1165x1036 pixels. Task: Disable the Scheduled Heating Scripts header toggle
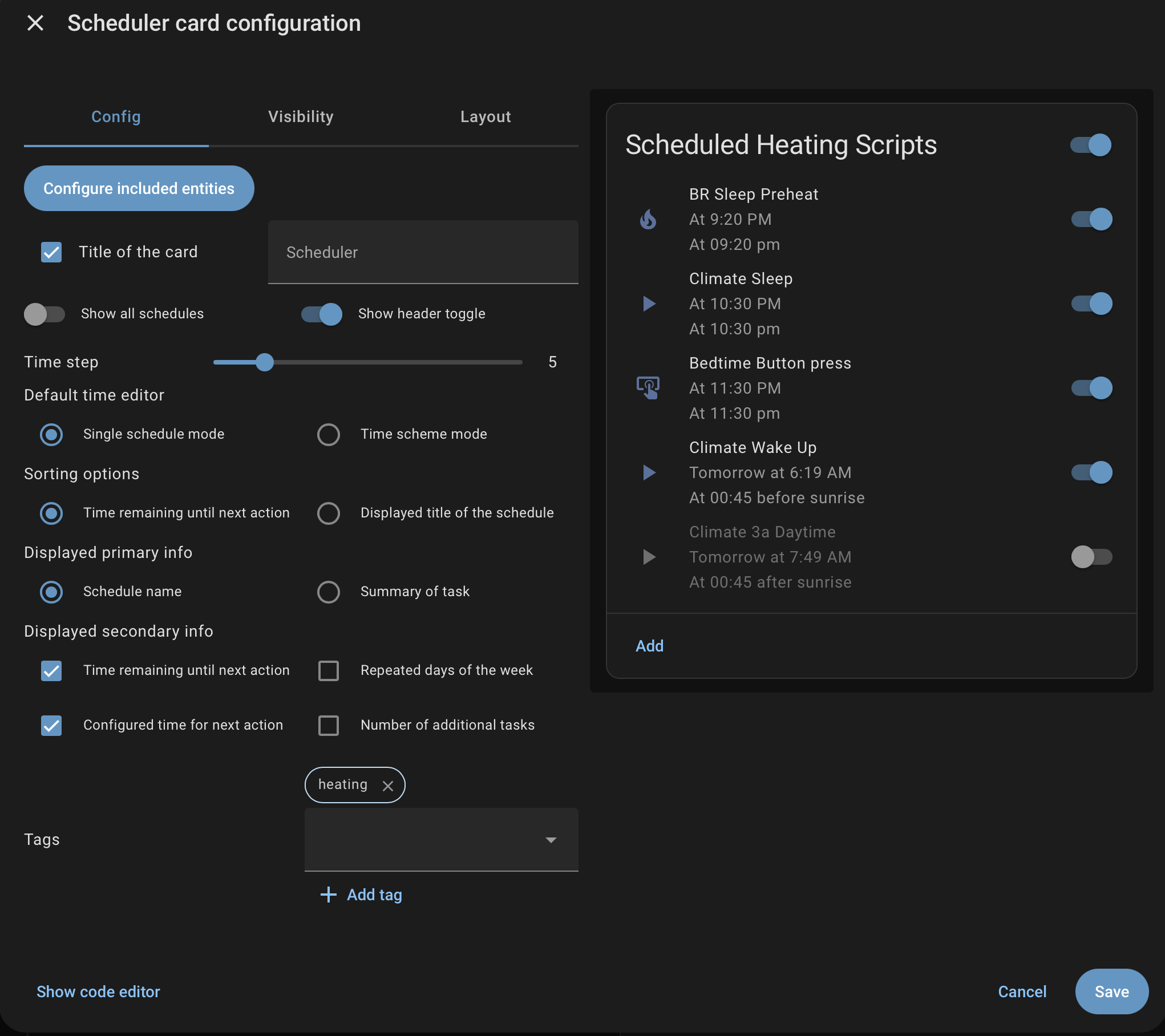(x=1091, y=145)
